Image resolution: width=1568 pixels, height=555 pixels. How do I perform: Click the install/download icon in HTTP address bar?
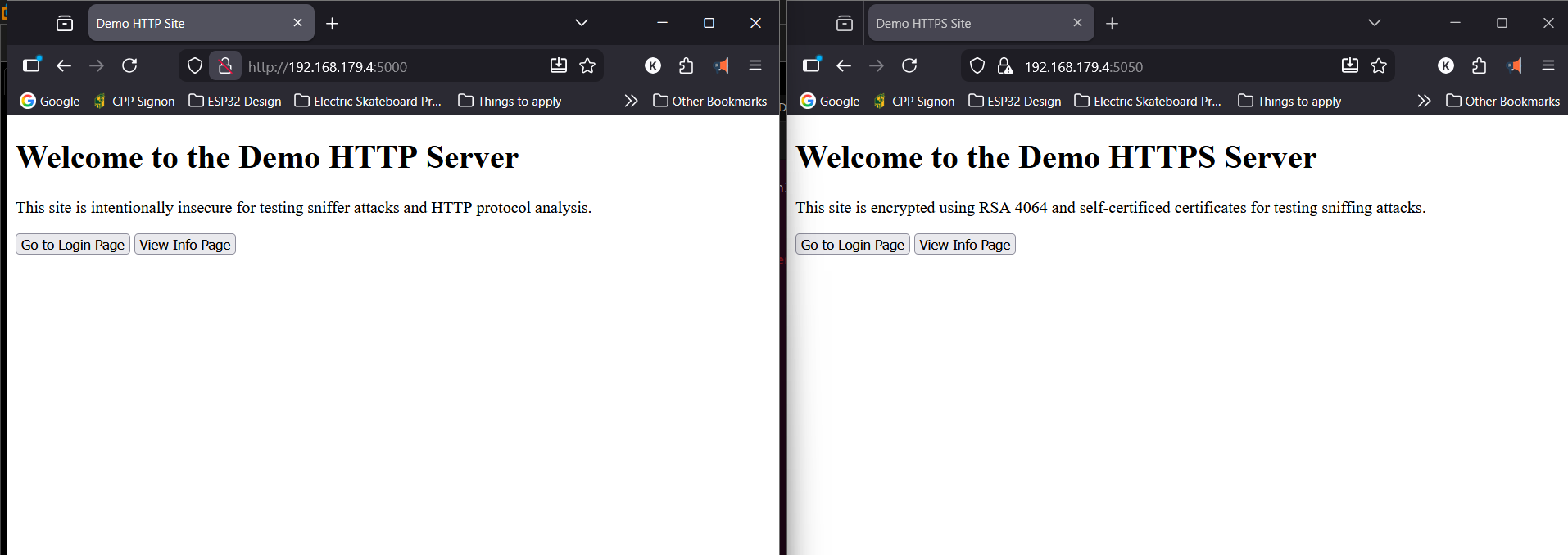click(x=558, y=66)
